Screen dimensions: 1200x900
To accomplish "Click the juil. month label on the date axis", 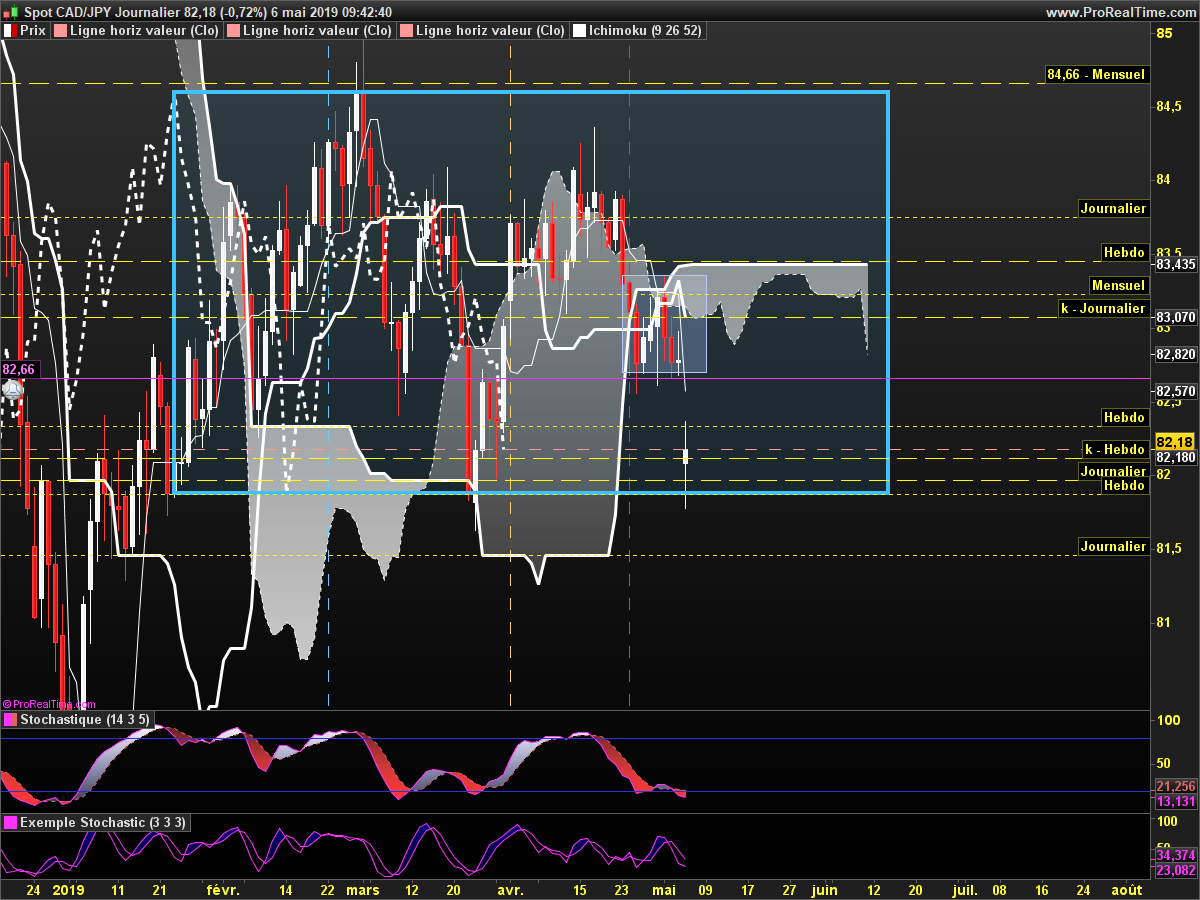I will (964, 888).
